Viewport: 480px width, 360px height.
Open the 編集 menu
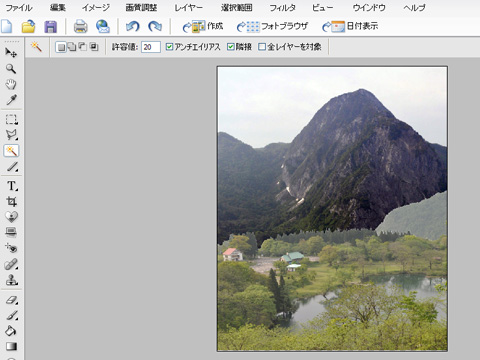(x=58, y=7)
